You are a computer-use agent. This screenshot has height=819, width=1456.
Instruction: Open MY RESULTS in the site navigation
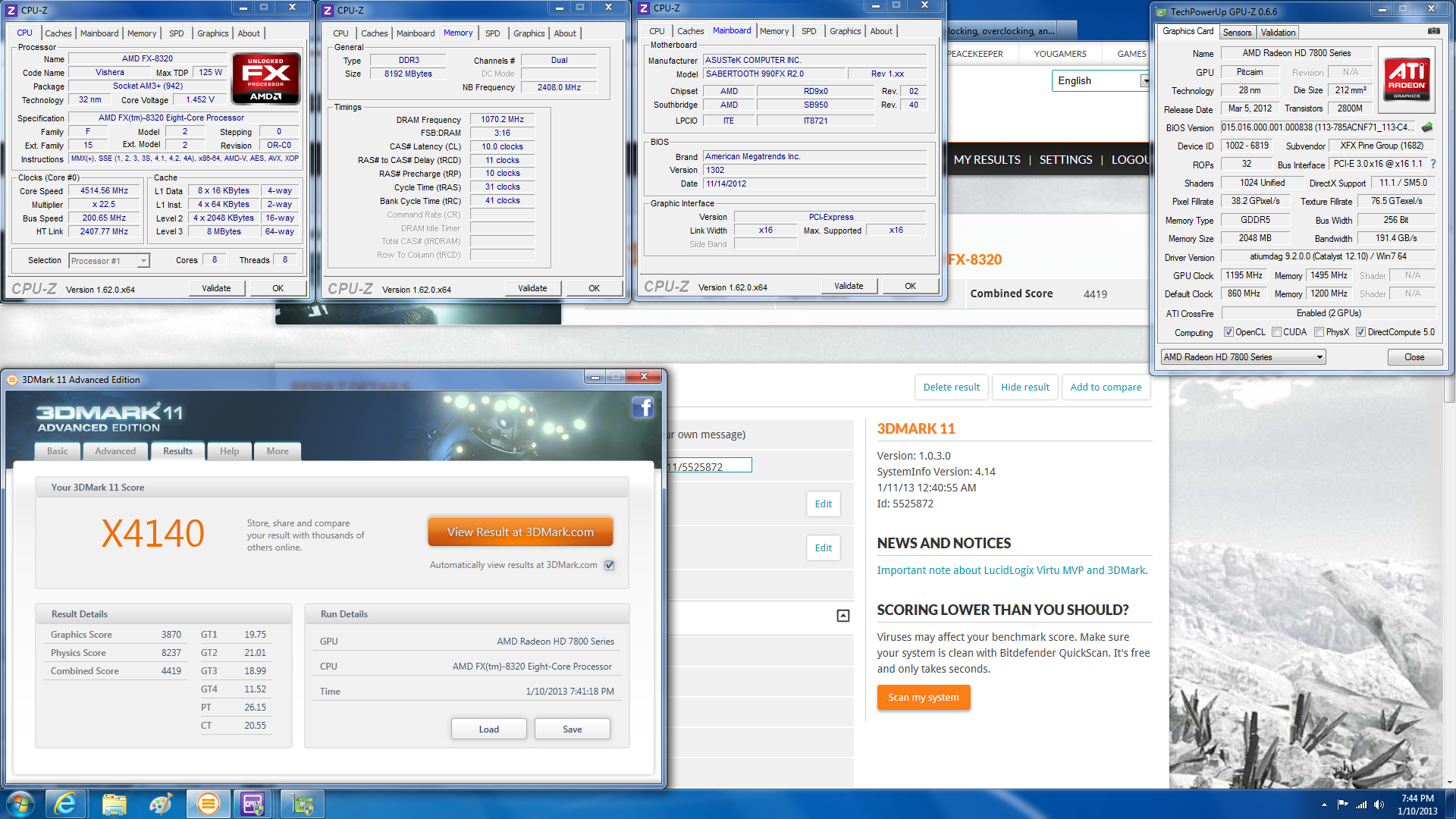[987, 160]
